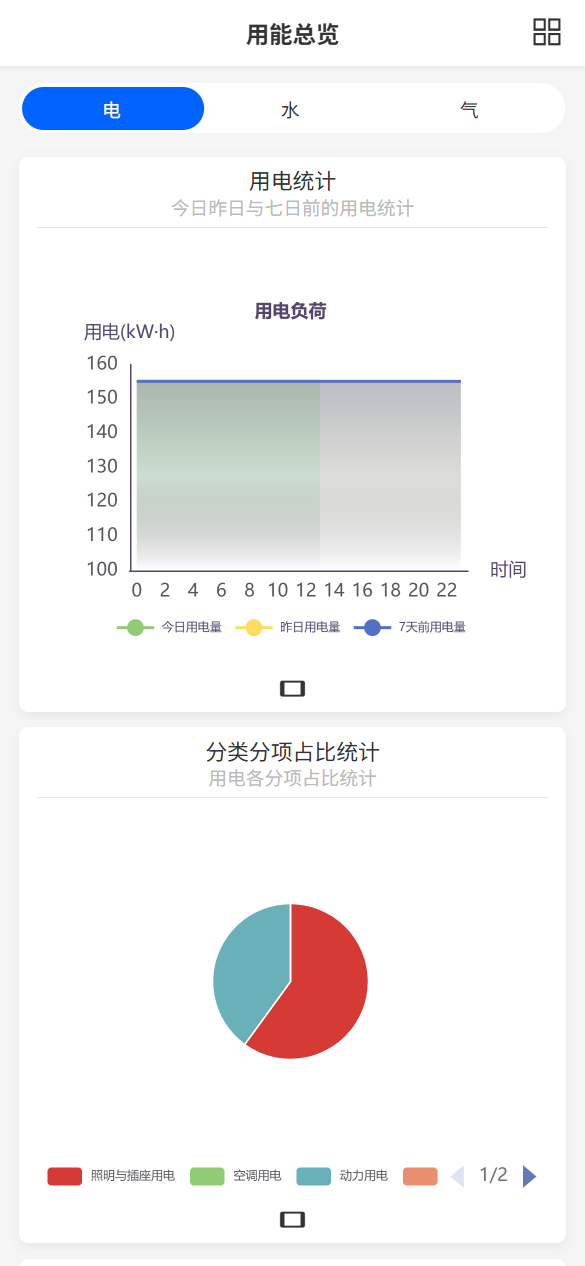Go to next legend page arrow
This screenshot has height=1266, width=585.
pyautogui.click(x=530, y=1176)
